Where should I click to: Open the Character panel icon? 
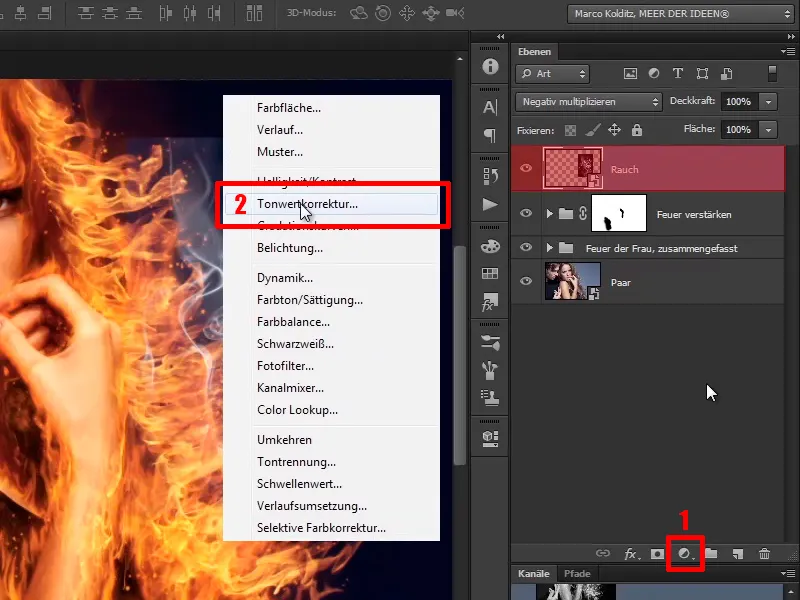490,107
